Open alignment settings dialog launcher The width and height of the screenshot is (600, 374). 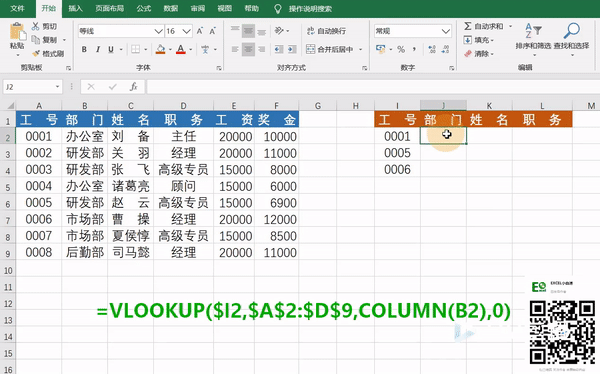pos(364,68)
